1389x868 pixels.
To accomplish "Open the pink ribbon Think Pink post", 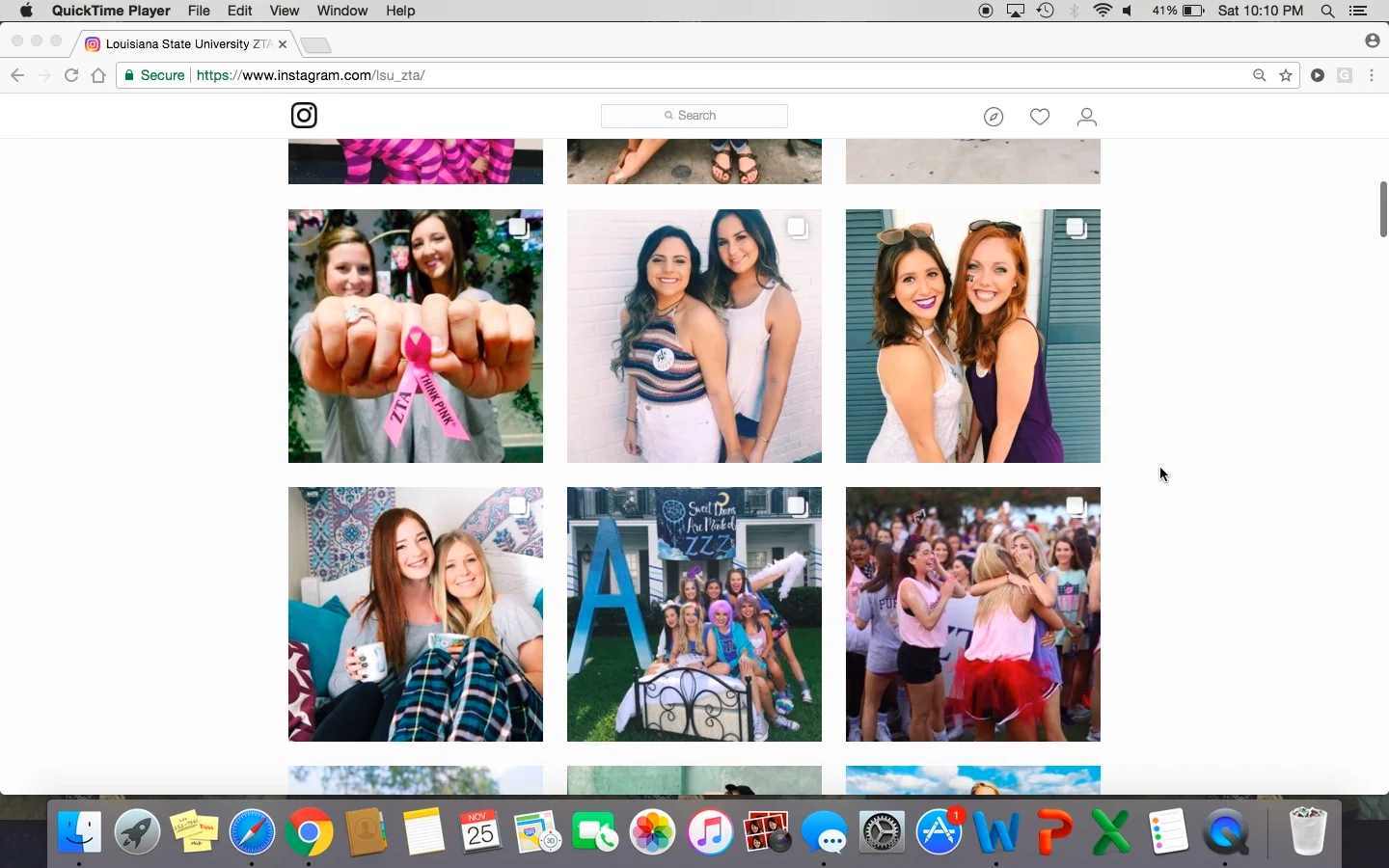I will tap(416, 337).
